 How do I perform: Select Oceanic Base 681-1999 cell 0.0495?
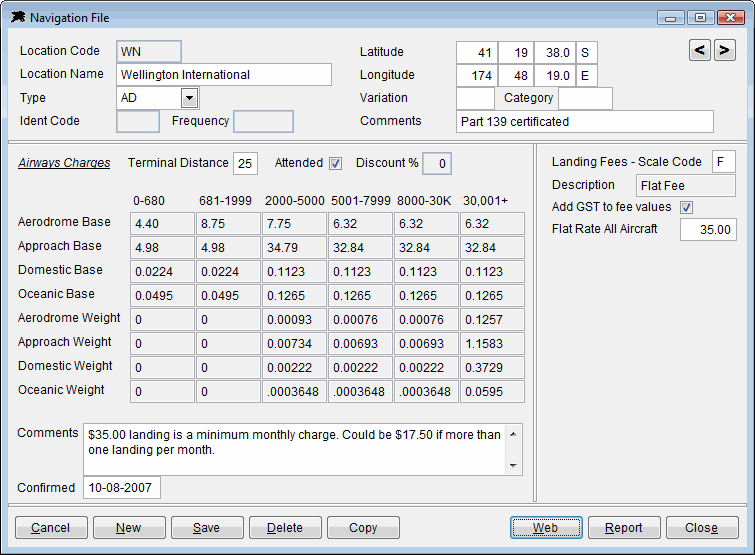tap(228, 296)
